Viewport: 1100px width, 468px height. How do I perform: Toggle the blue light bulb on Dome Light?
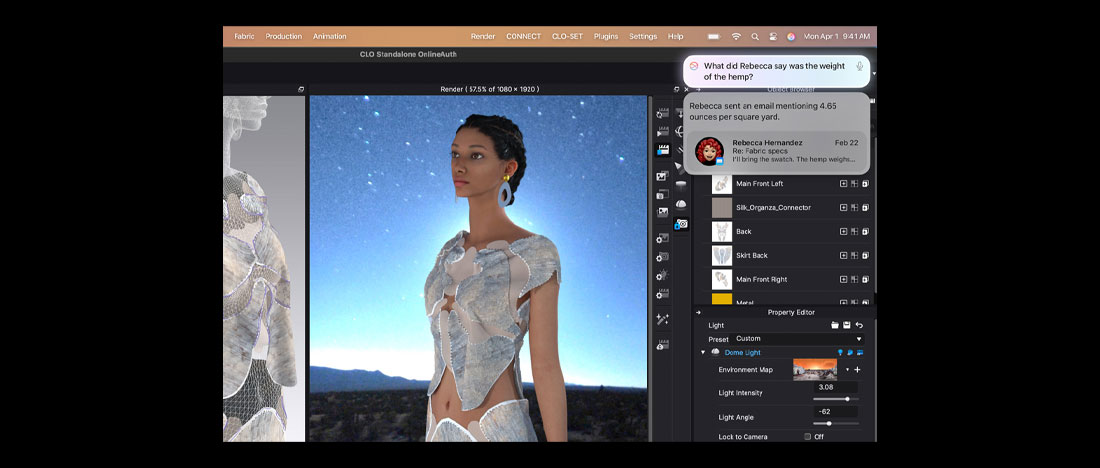point(838,352)
